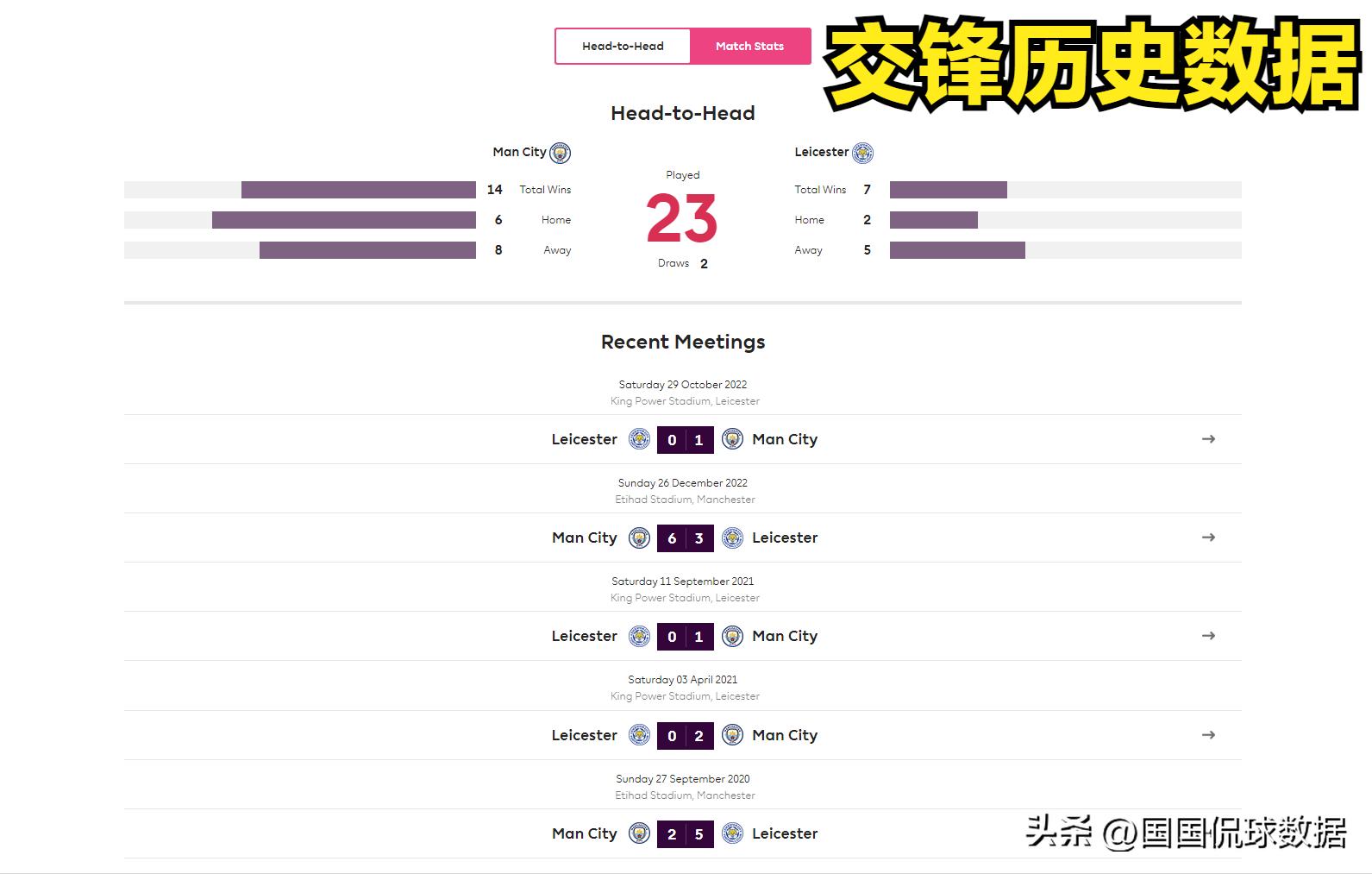Image resolution: width=1372 pixels, height=874 pixels.
Task: Click the Leicester crest in Head-to-Head header
Action: pos(862,154)
